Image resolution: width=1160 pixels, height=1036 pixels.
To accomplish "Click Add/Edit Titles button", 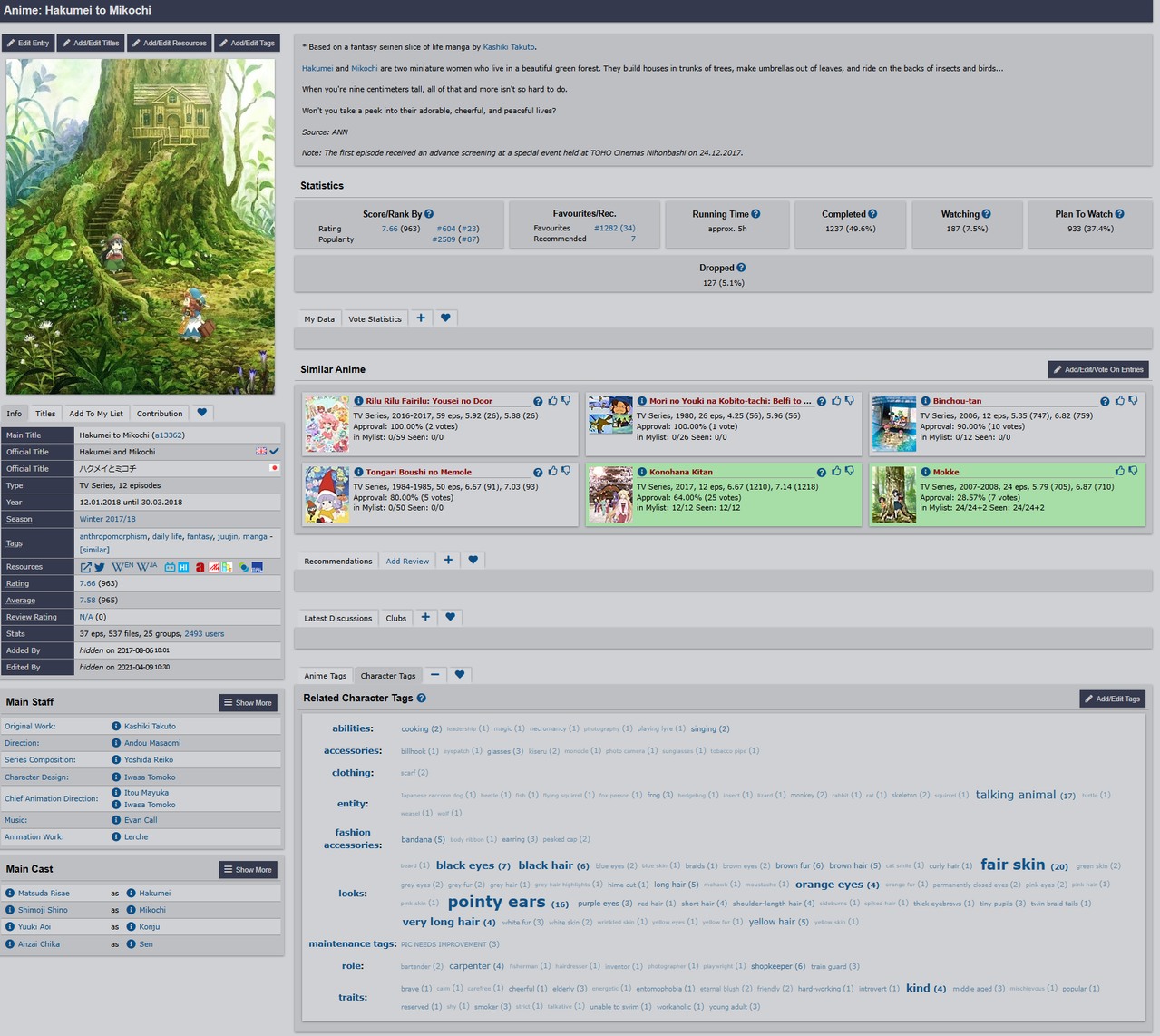I will tap(91, 43).
